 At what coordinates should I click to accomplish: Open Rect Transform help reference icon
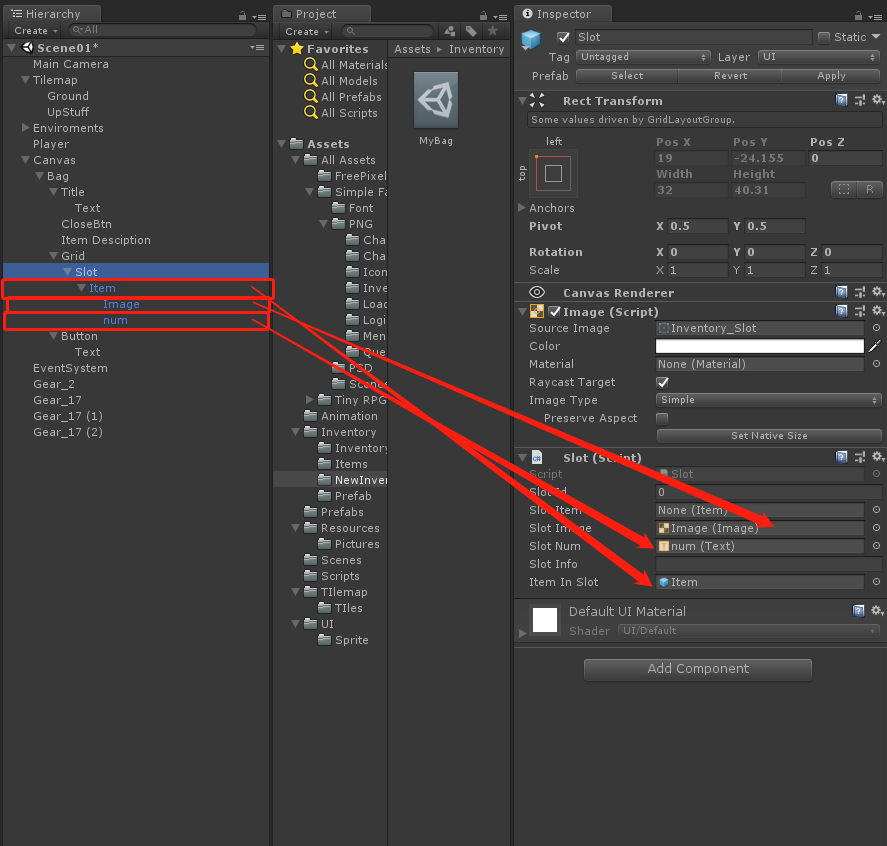pyautogui.click(x=842, y=100)
